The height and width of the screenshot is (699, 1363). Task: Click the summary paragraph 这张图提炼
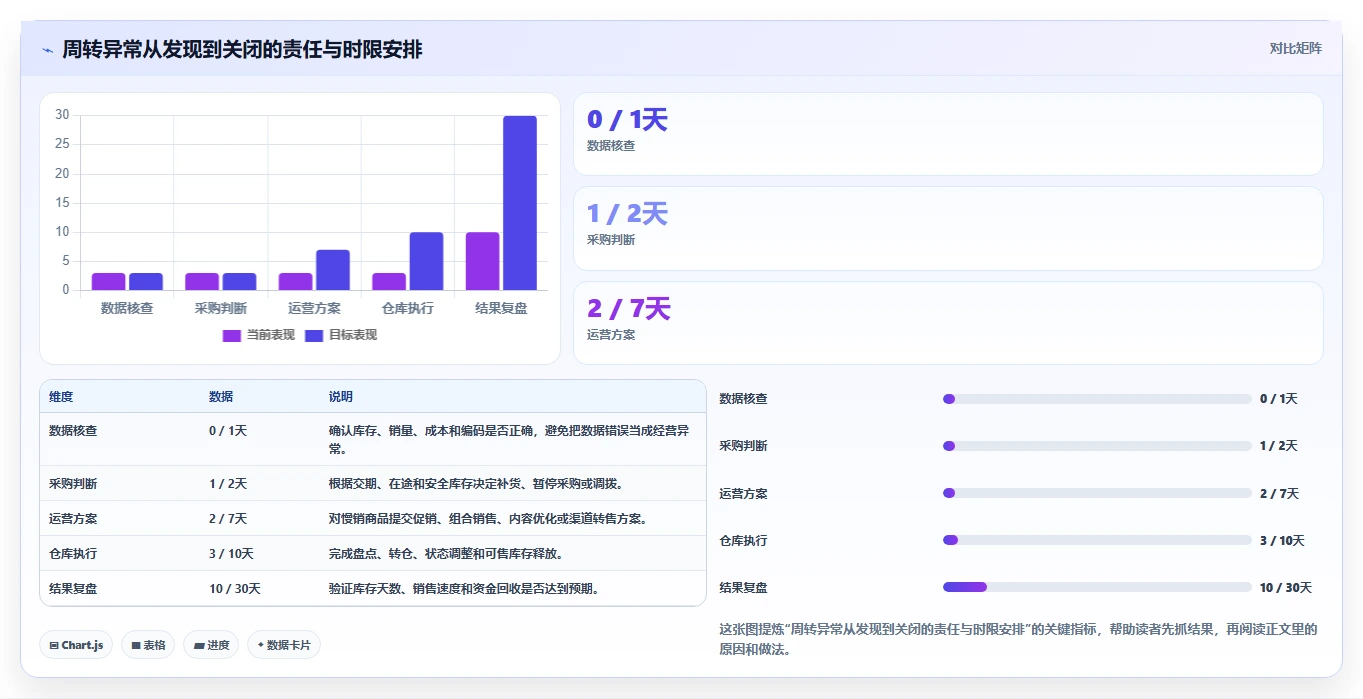coord(1018,640)
